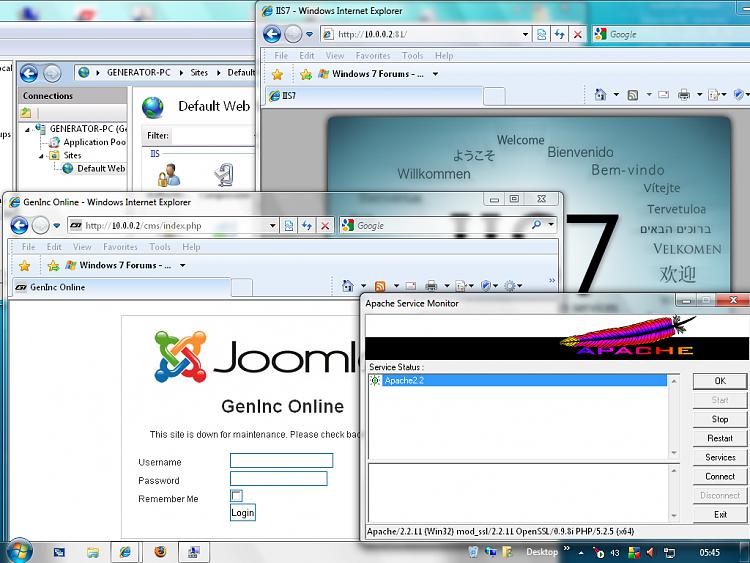
Task: Open File menu in GenInc browser
Action: (29, 247)
